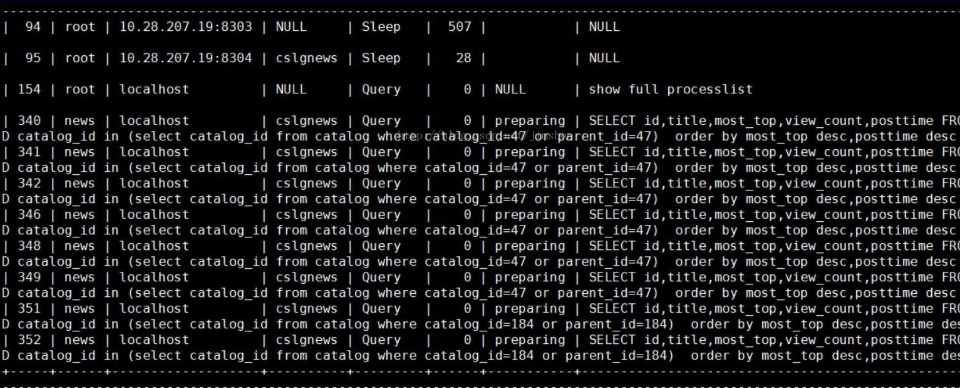Click process ID 348
This screenshot has height=388, width=961.
click(x=29, y=246)
